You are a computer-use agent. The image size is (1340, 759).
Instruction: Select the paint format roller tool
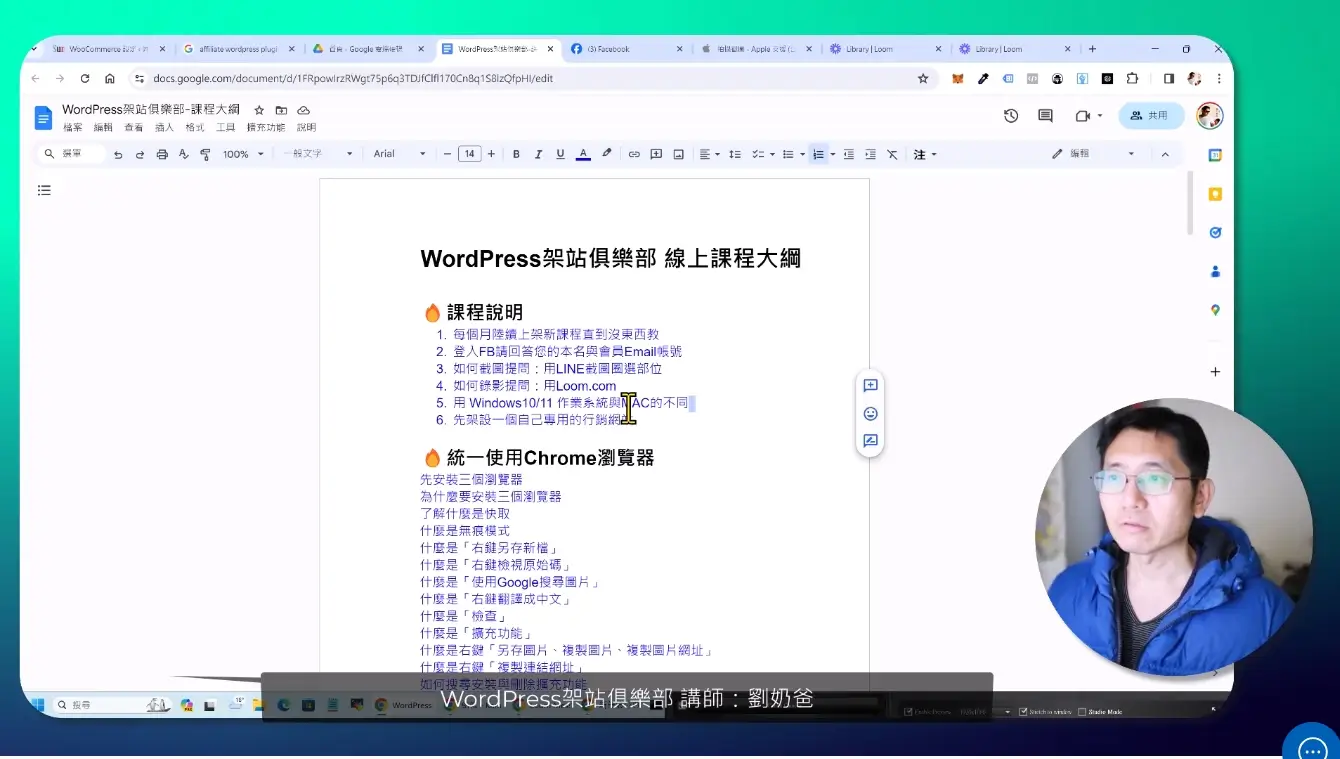(206, 155)
